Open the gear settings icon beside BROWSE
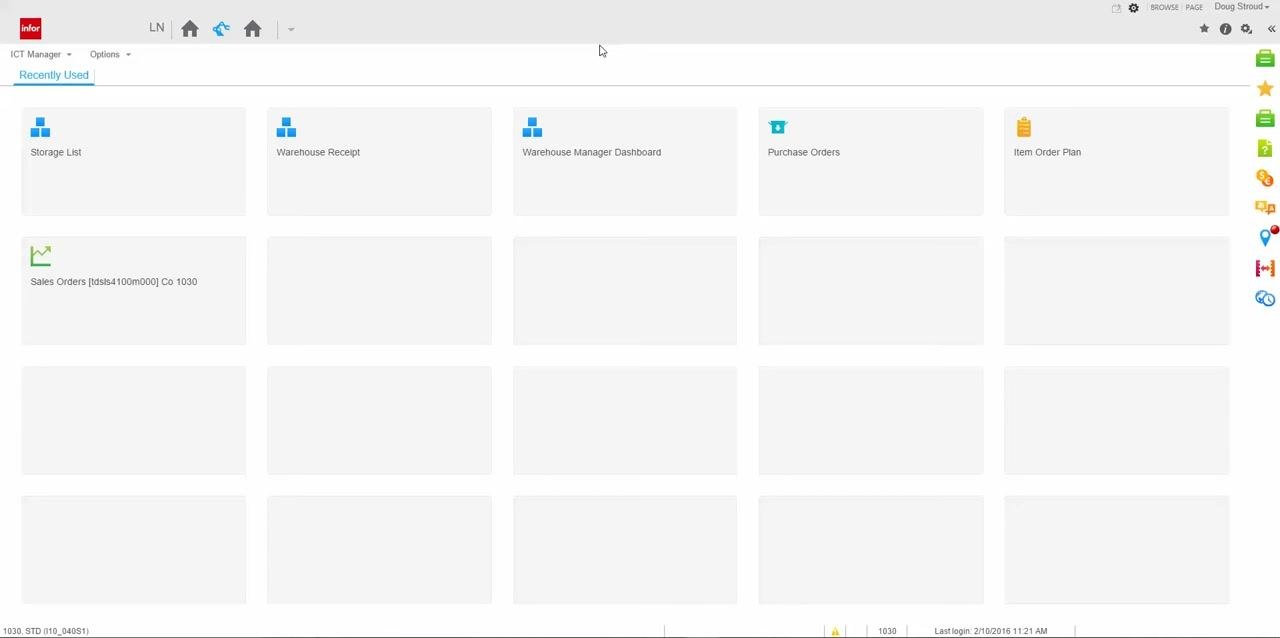Viewport: 1280px width, 638px height. click(1133, 8)
